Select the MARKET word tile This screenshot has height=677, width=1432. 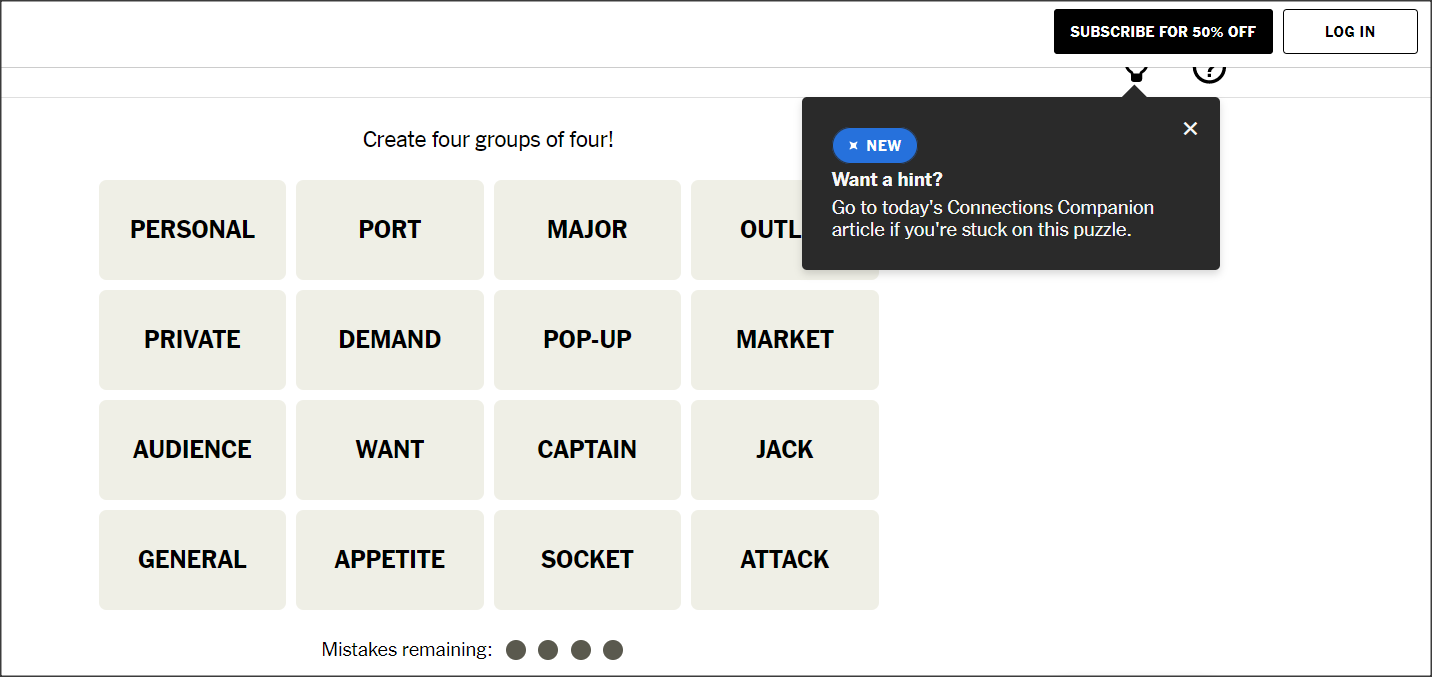pos(785,340)
